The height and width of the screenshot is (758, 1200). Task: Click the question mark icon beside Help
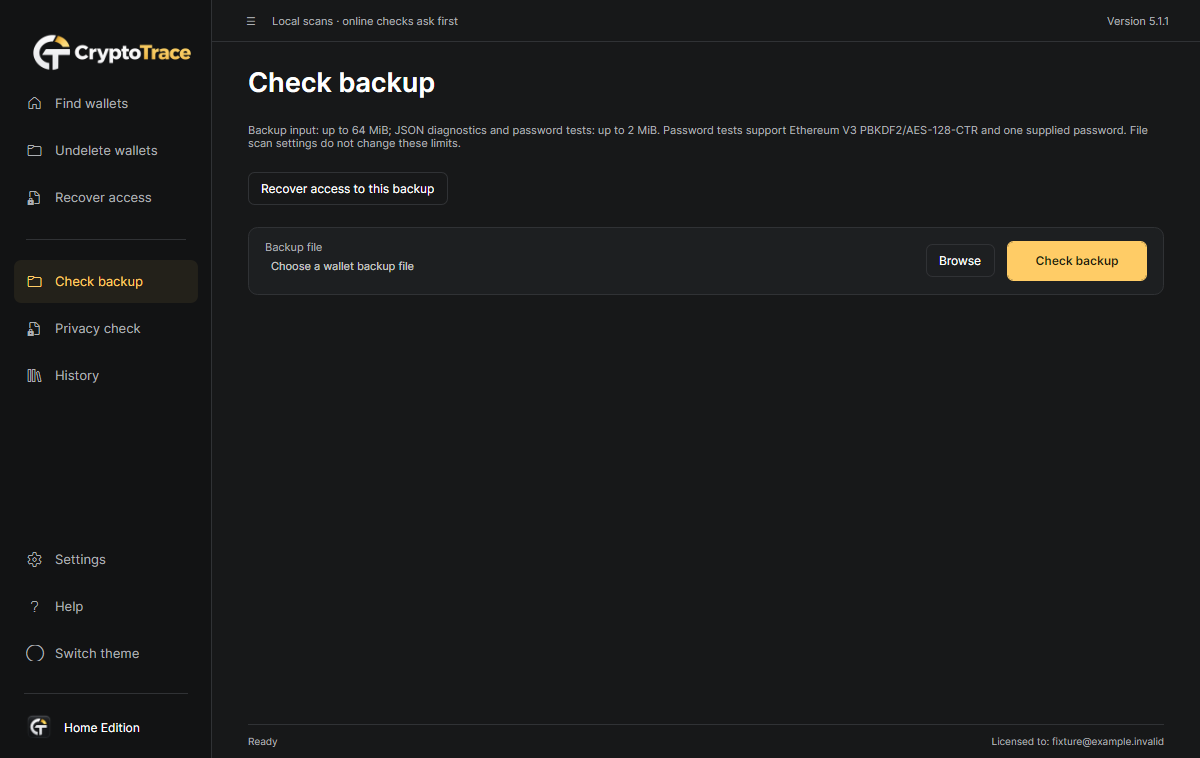coord(35,606)
